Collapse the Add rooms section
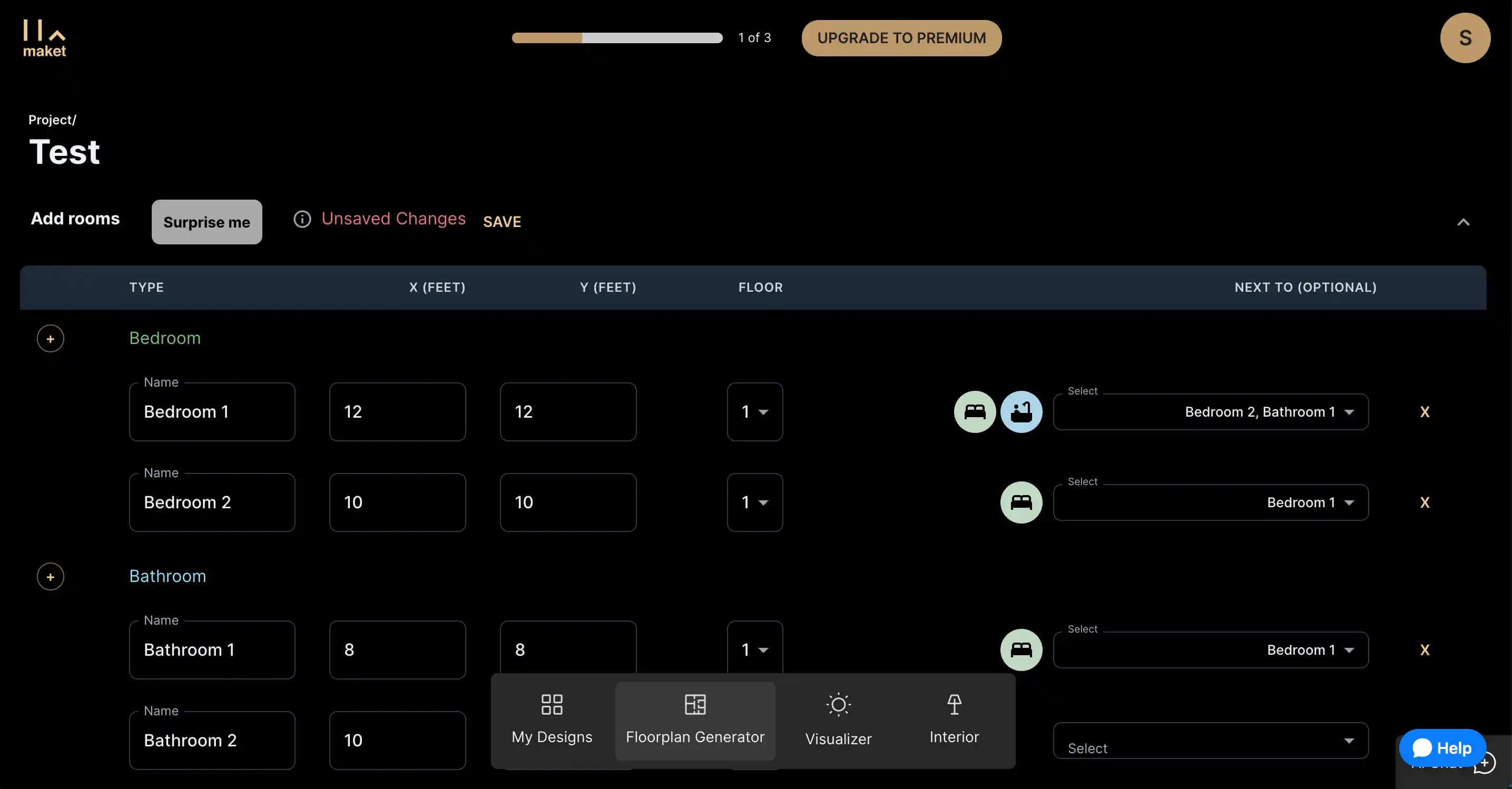Screen dimensions: 1512x789 click(1462, 222)
